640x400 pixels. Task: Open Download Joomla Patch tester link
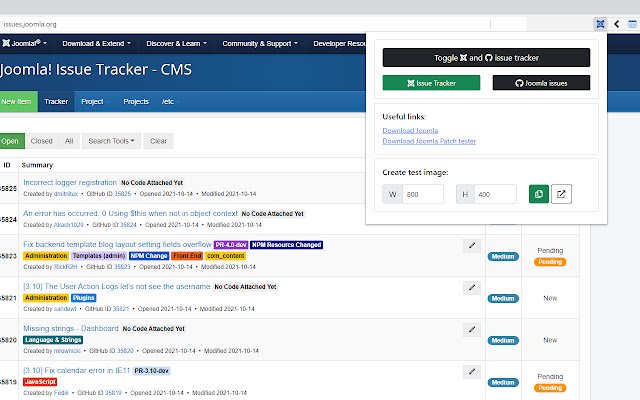[x=429, y=141]
